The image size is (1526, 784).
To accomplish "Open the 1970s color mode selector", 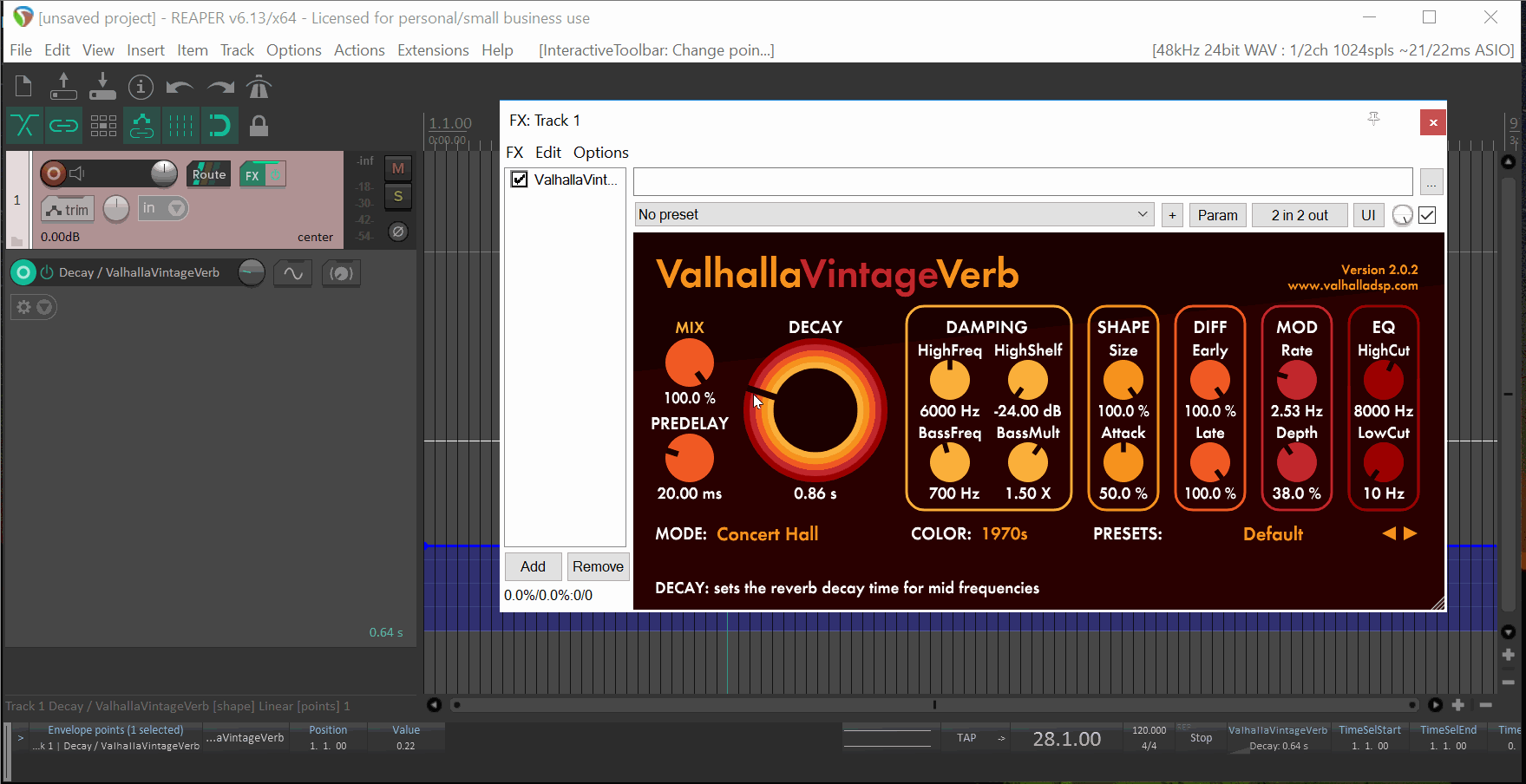I will [1005, 534].
